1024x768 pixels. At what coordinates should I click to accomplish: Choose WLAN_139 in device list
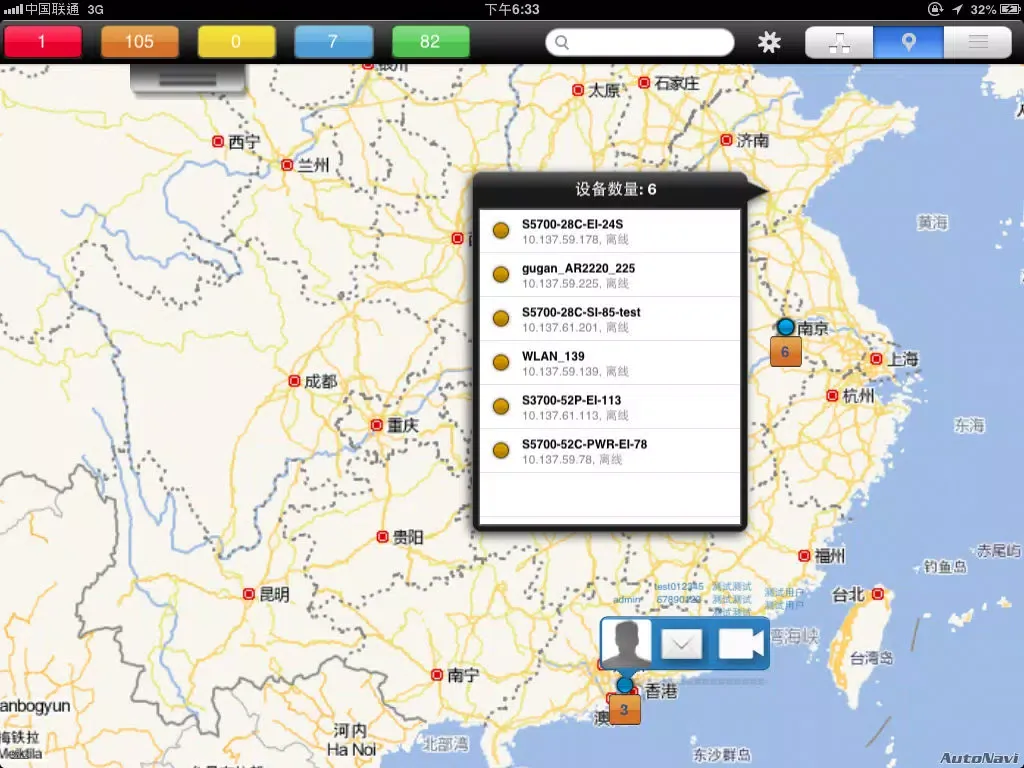610,363
